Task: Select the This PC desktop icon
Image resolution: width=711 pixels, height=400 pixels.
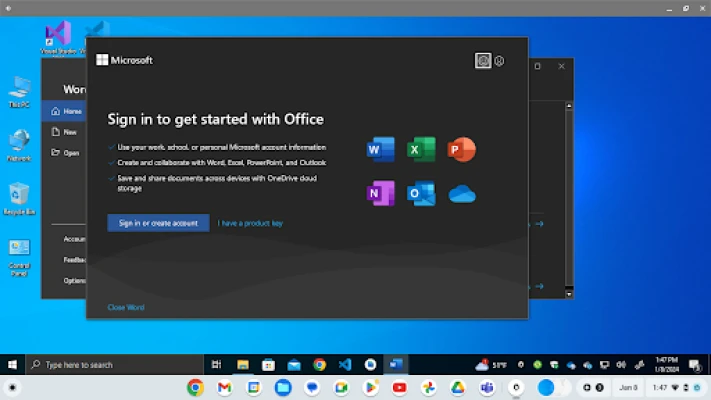Action: [x=19, y=88]
